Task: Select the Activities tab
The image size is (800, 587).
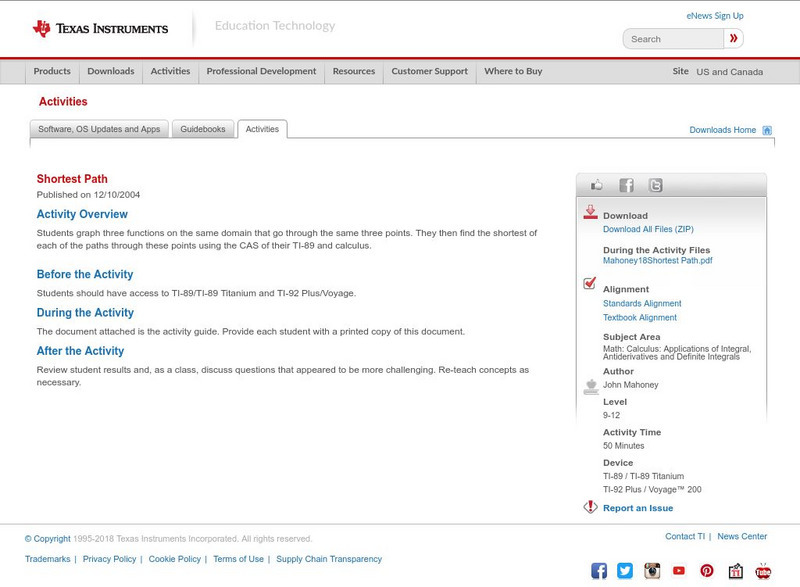Action: coord(262,129)
